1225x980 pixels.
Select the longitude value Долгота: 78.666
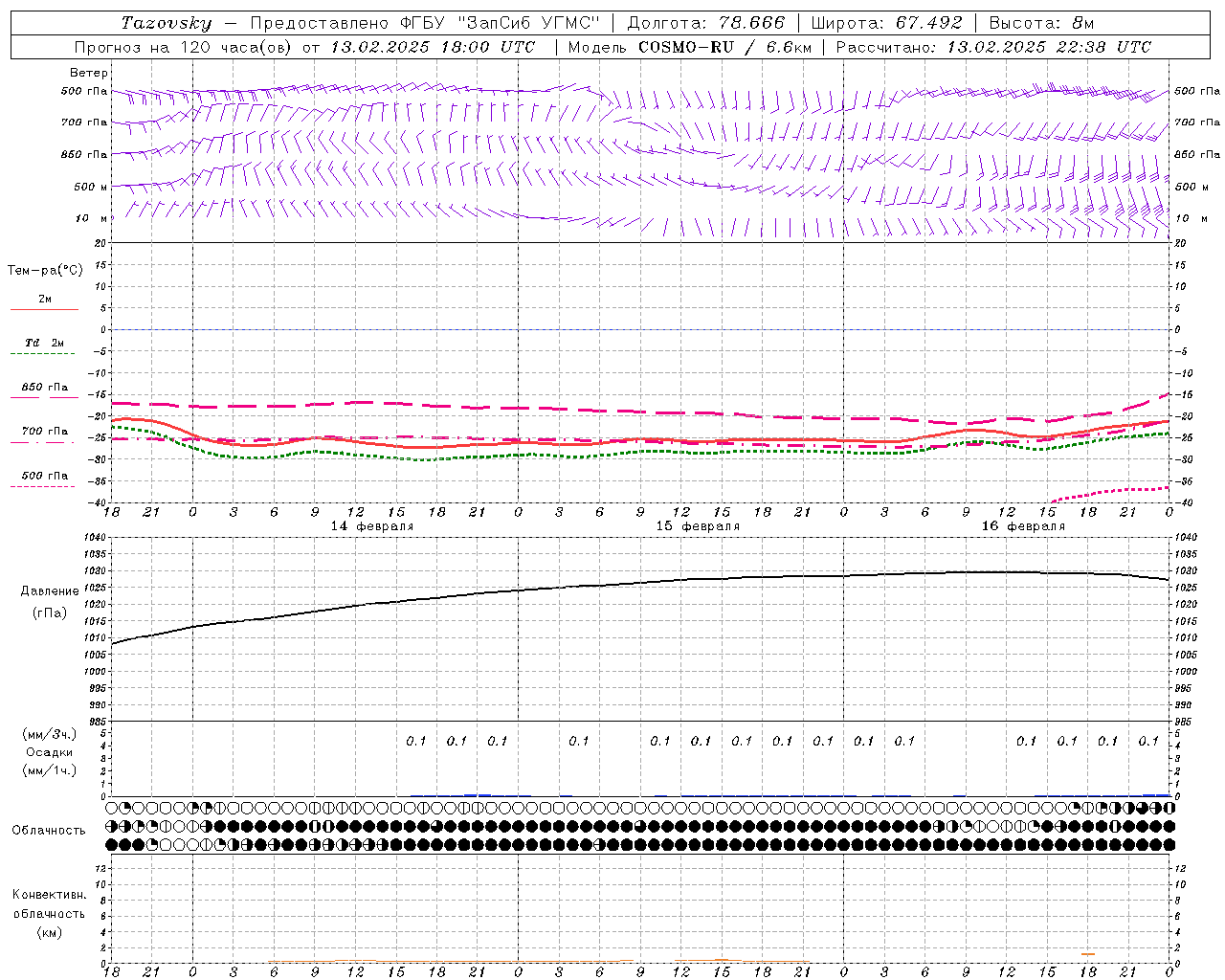(705, 23)
